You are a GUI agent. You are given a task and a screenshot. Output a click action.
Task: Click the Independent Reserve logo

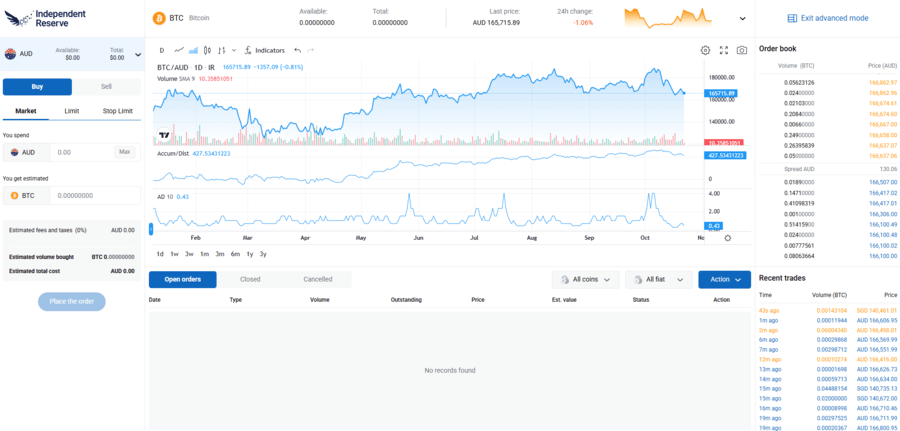45,18
